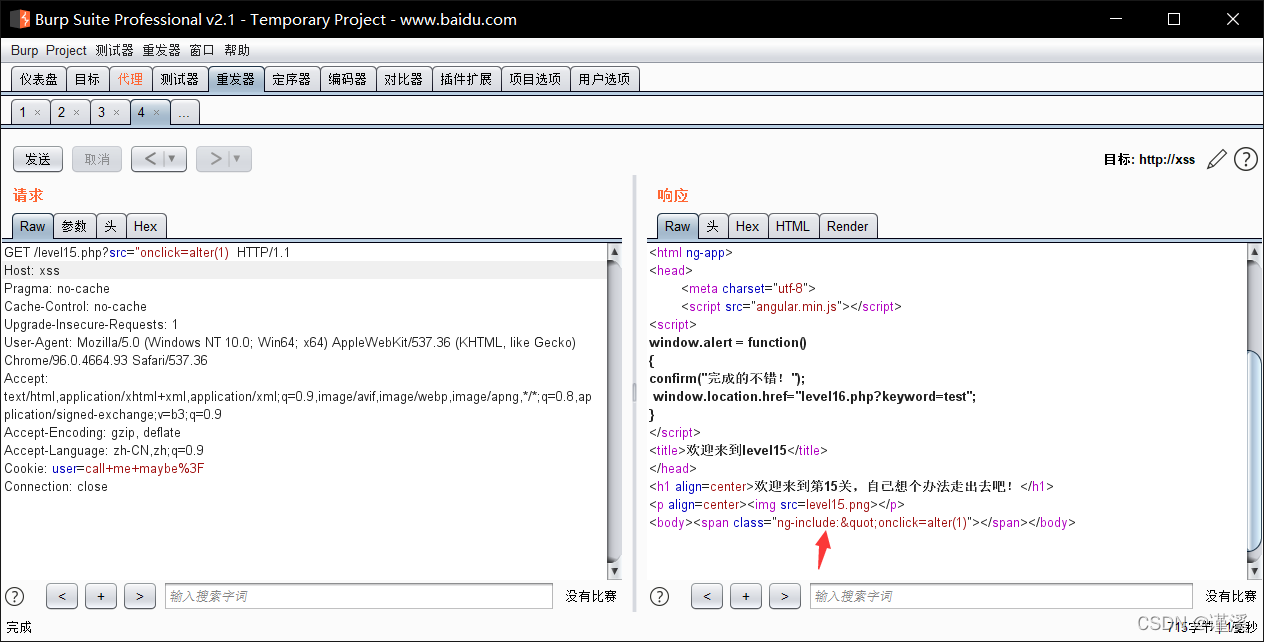Select response HTML tab
This screenshot has height=642, width=1264.
pos(793,226)
